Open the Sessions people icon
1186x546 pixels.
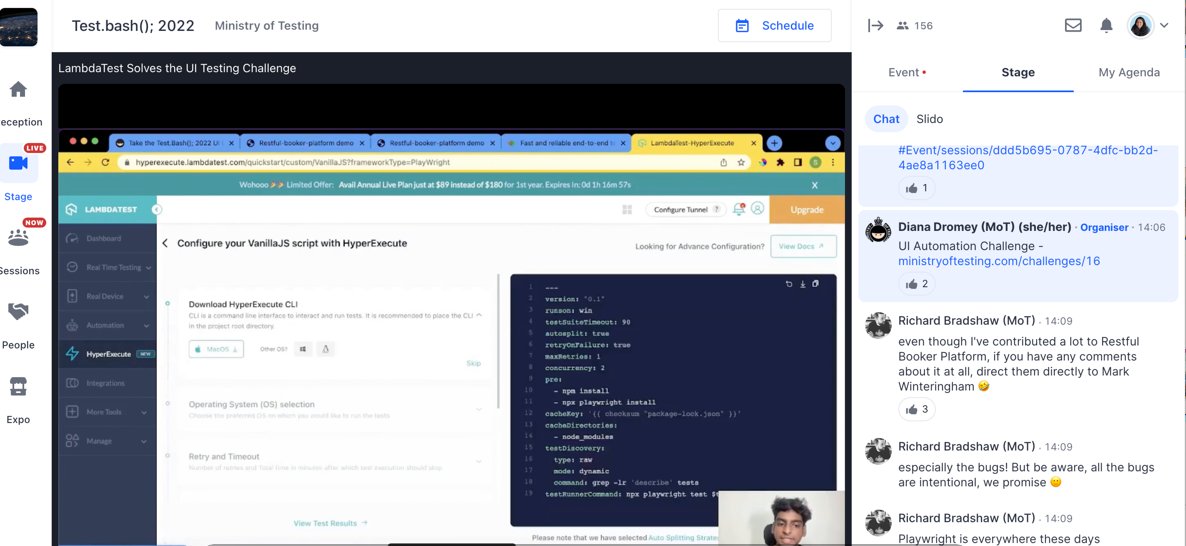click(18, 237)
